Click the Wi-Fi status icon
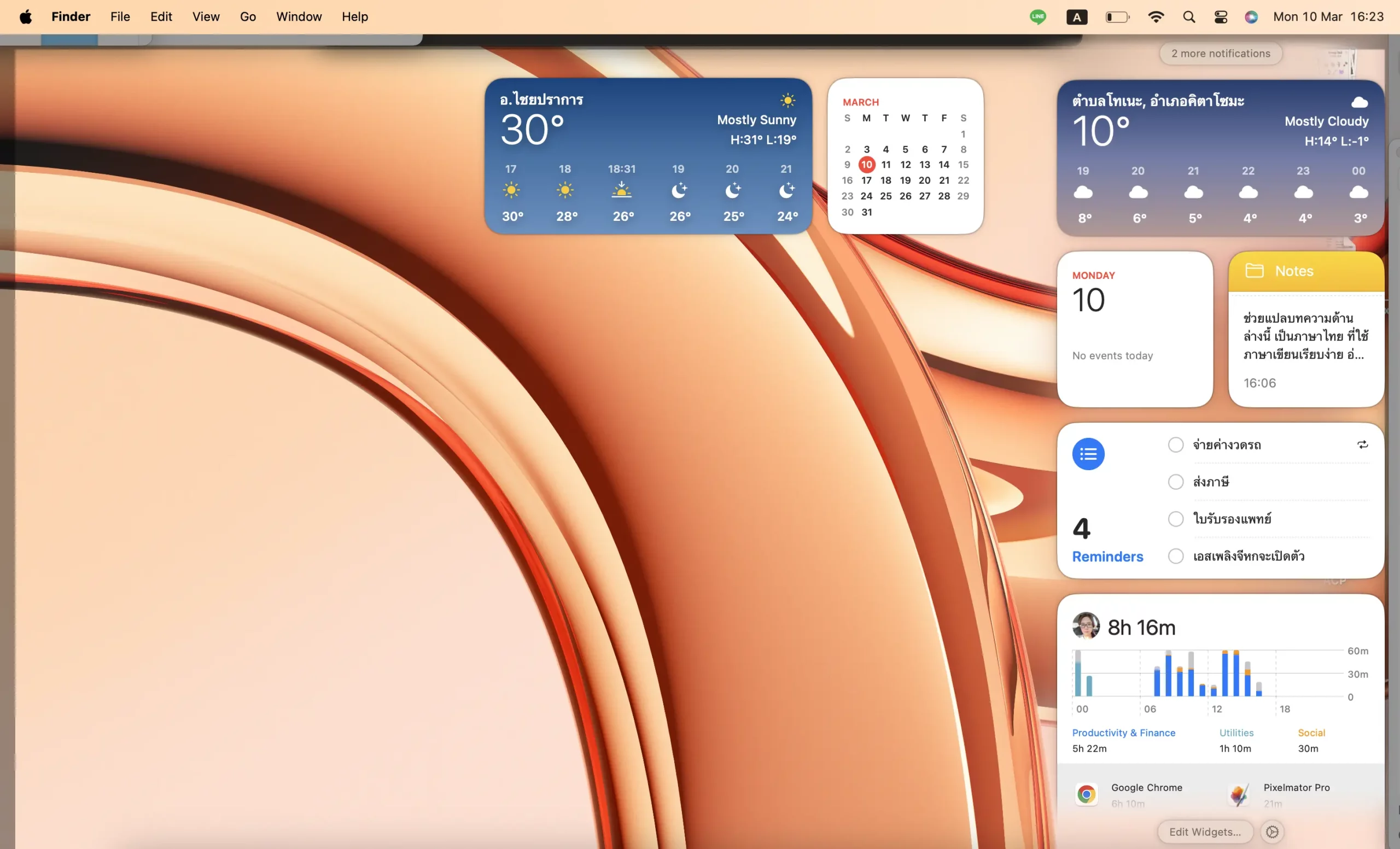Image resolution: width=1400 pixels, height=849 pixels. click(x=1156, y=16)
